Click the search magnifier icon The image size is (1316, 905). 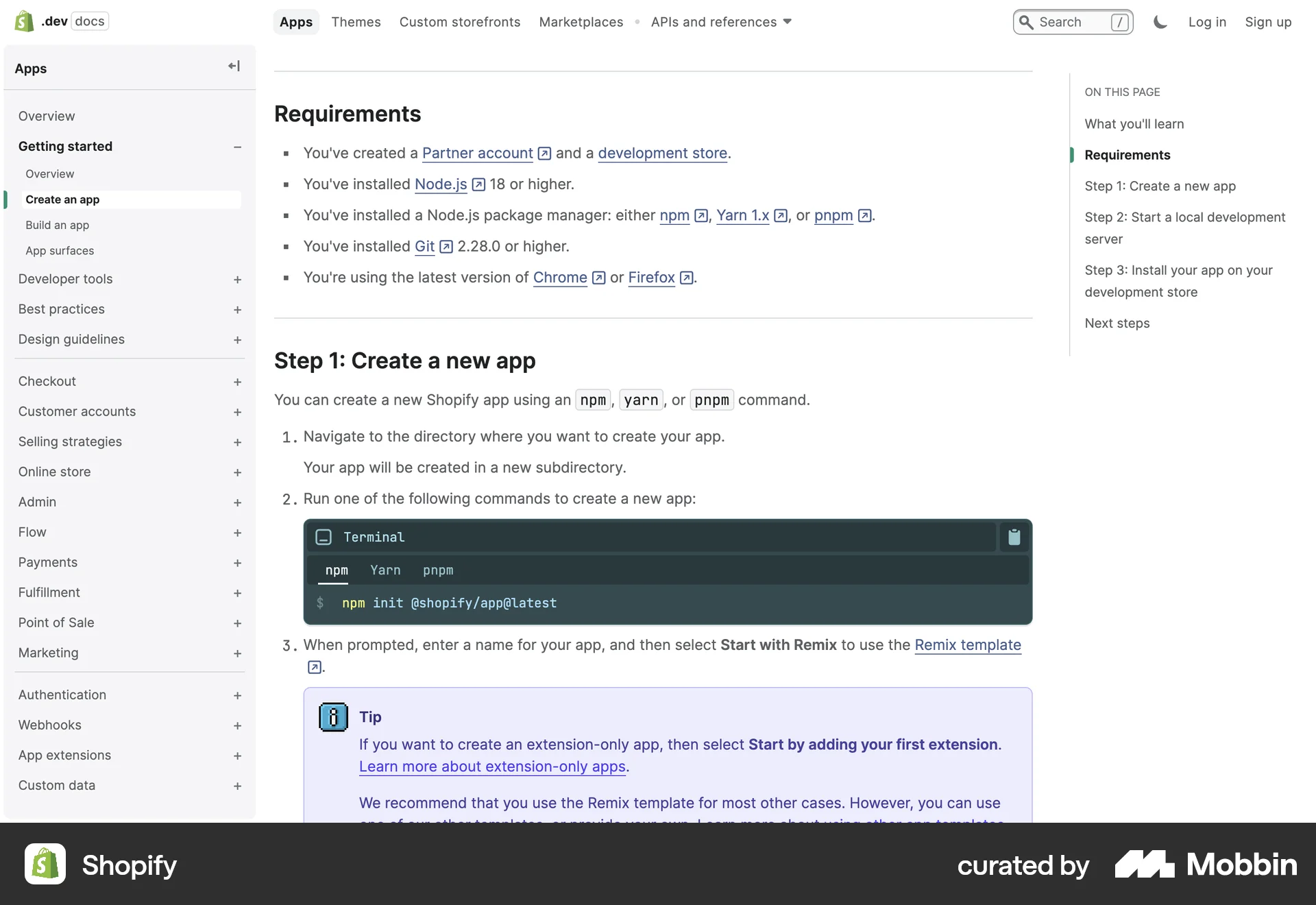coord(1026,22)
